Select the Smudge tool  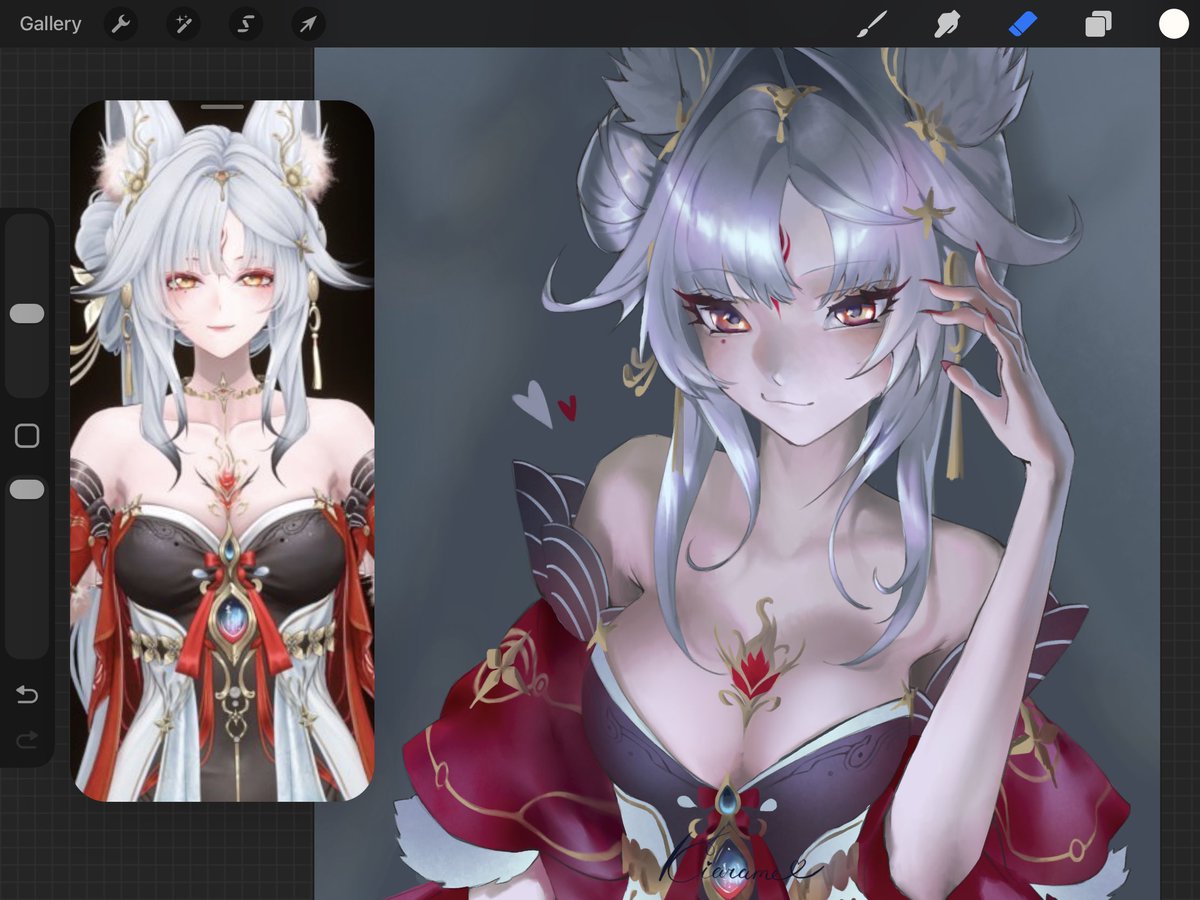(947, 24)
